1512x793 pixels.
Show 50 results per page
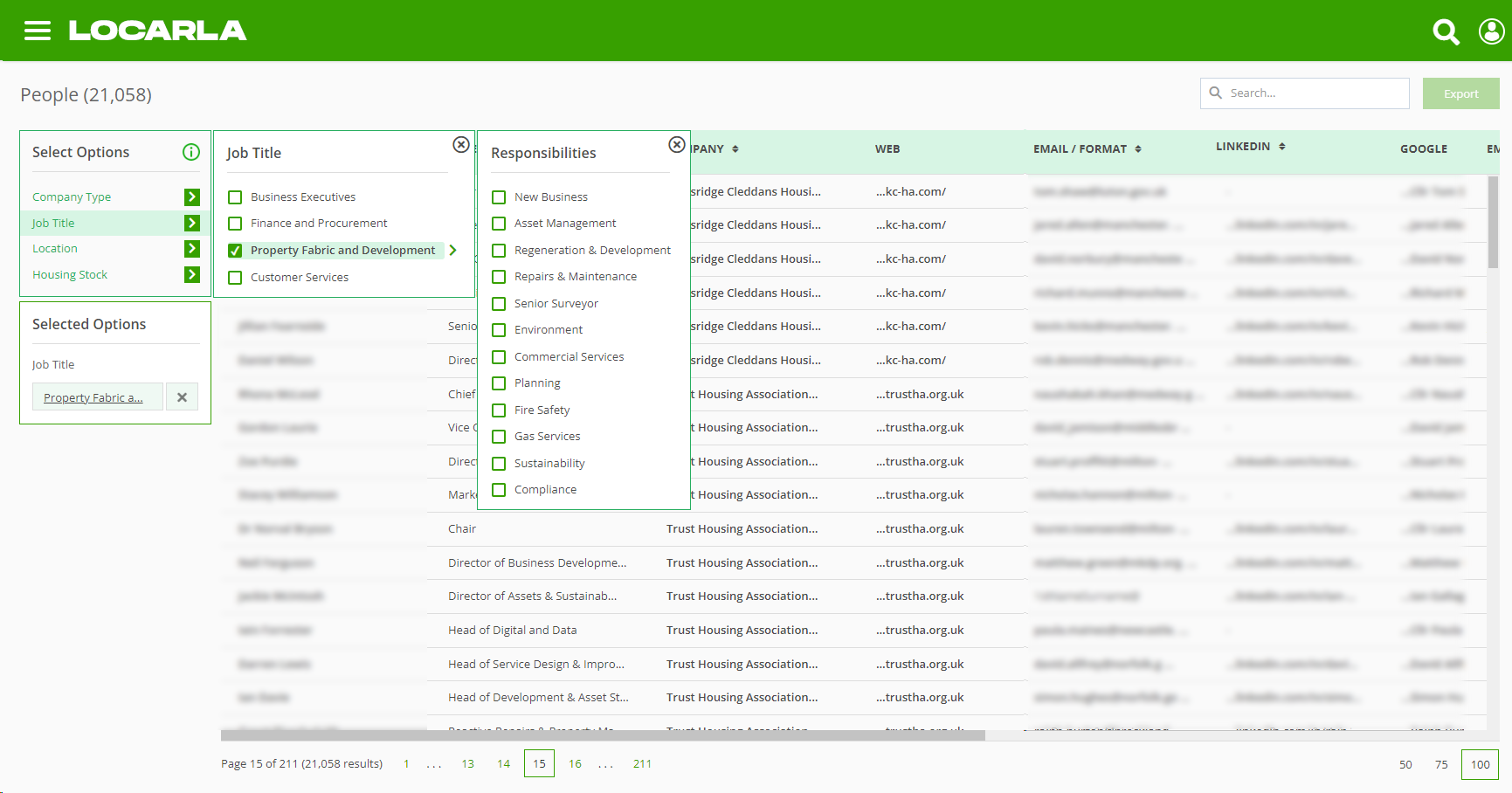coord(1405,765)
